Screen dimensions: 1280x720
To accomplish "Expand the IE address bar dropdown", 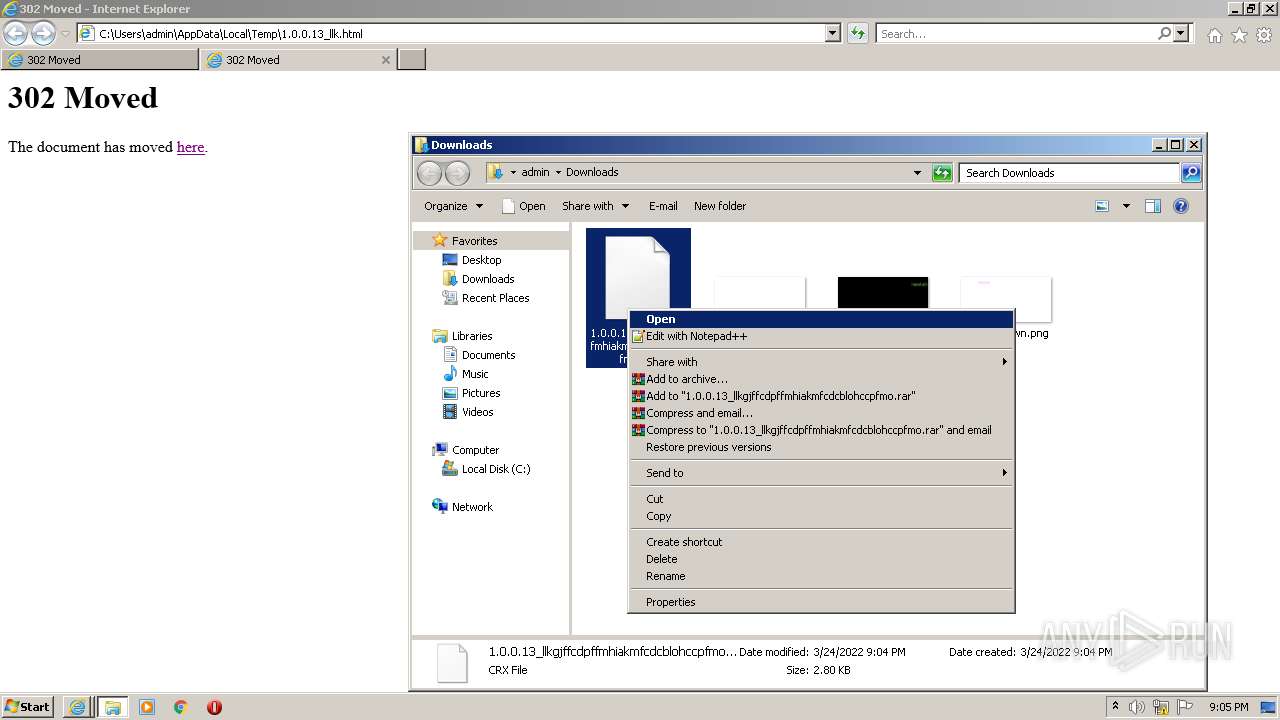I will pos(833,33).
